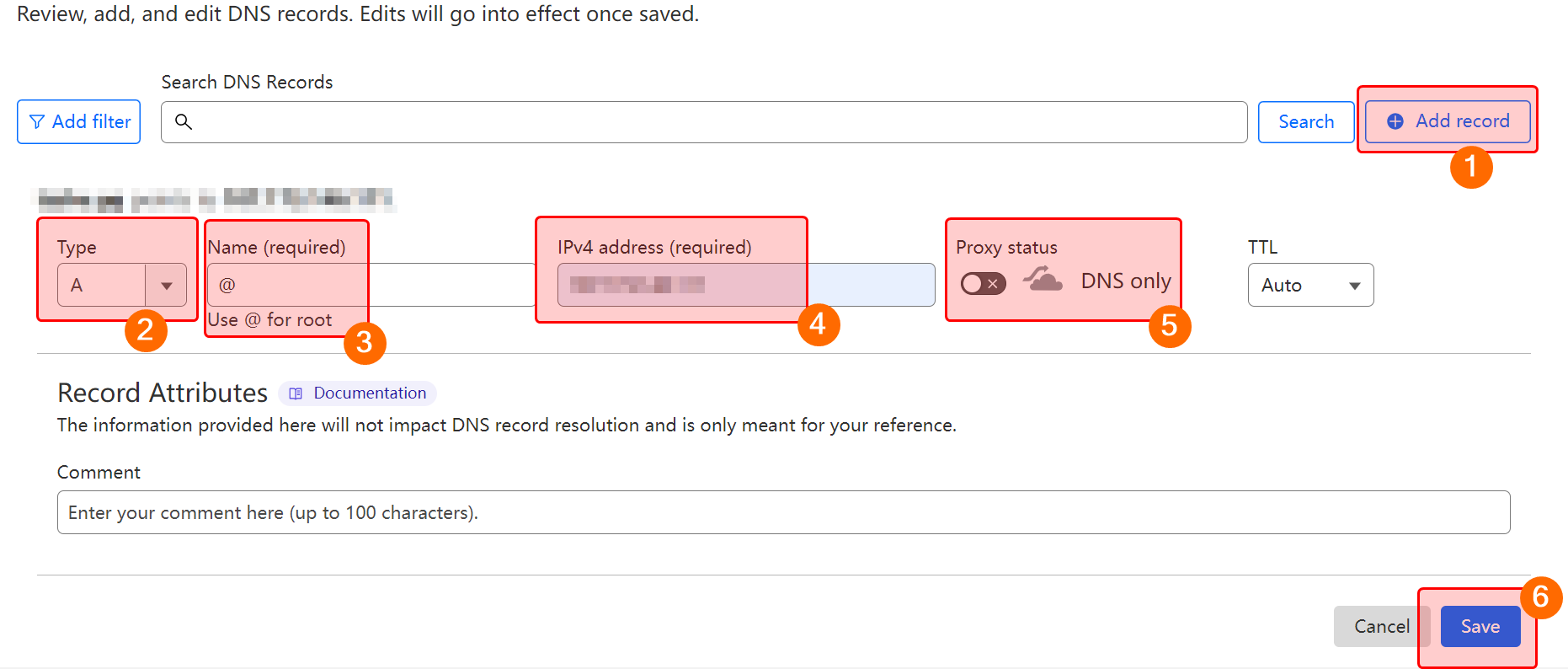
Task: Open the Record Attributes Documentation link
Action: 369,393
